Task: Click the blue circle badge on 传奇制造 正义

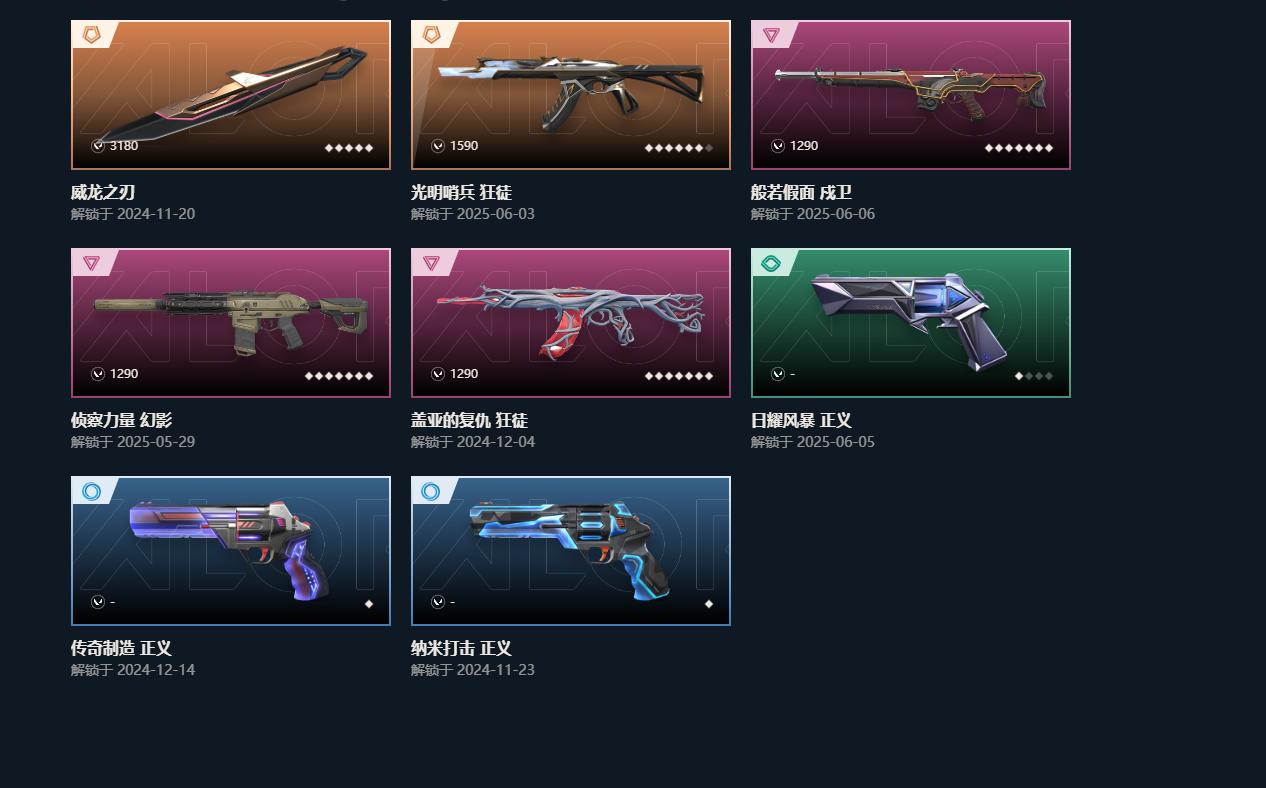Action: point(91,491)
